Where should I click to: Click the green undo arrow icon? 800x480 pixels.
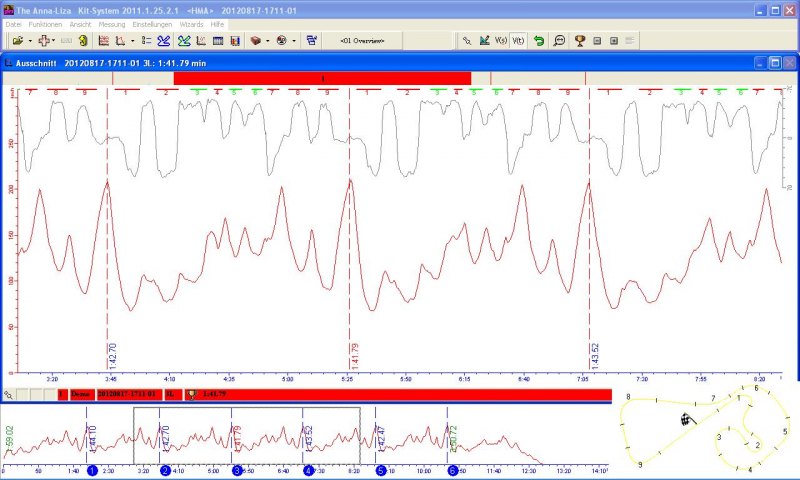click(x=539, y=41)
